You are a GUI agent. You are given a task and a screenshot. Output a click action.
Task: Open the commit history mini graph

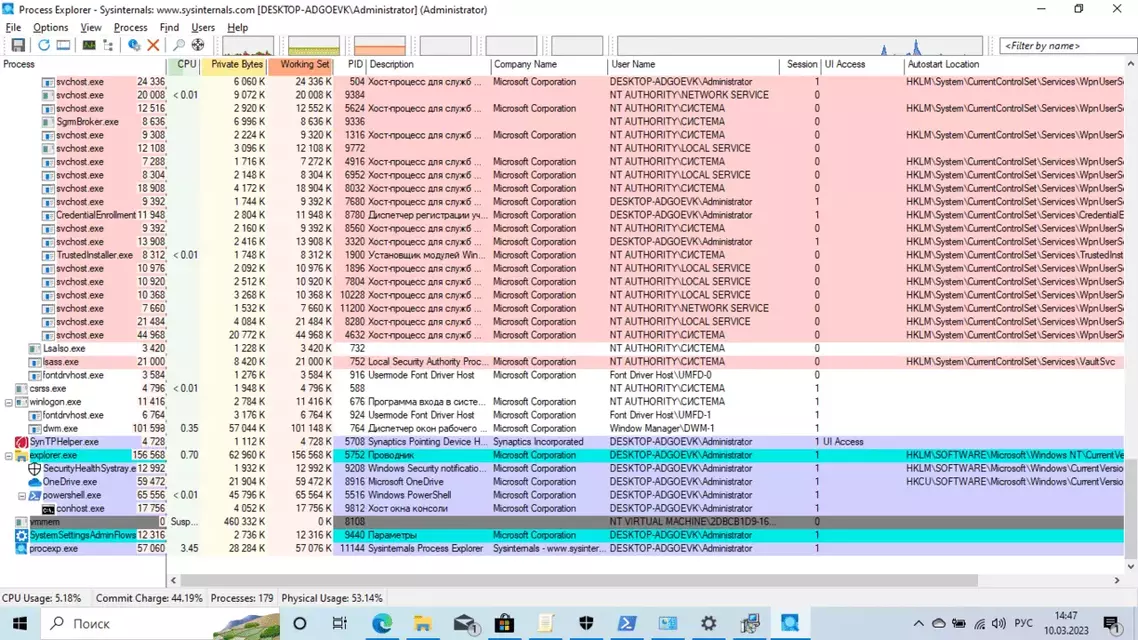314,46
